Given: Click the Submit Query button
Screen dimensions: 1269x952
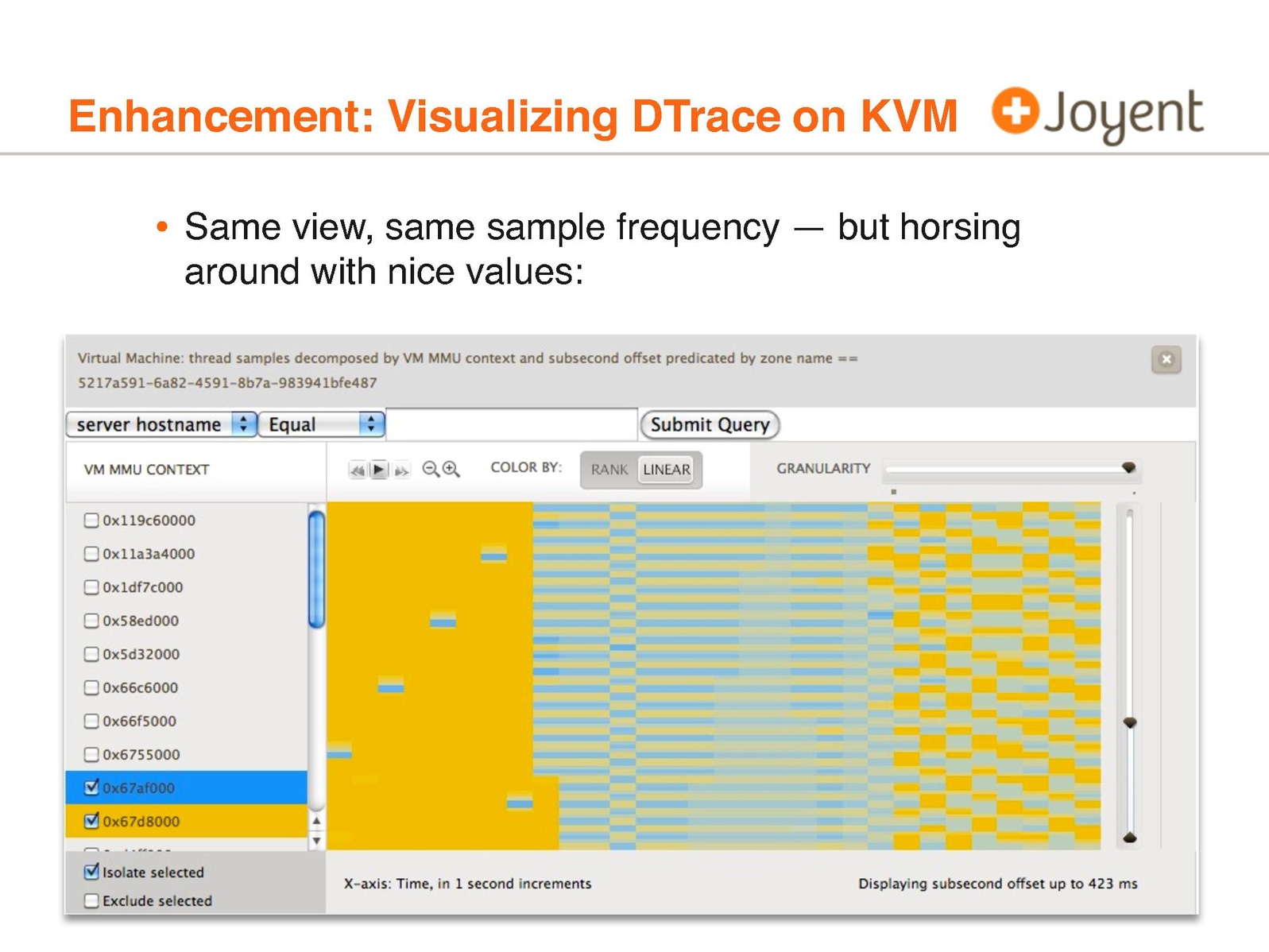Looking at the screenshot, I should click(710, 424).
